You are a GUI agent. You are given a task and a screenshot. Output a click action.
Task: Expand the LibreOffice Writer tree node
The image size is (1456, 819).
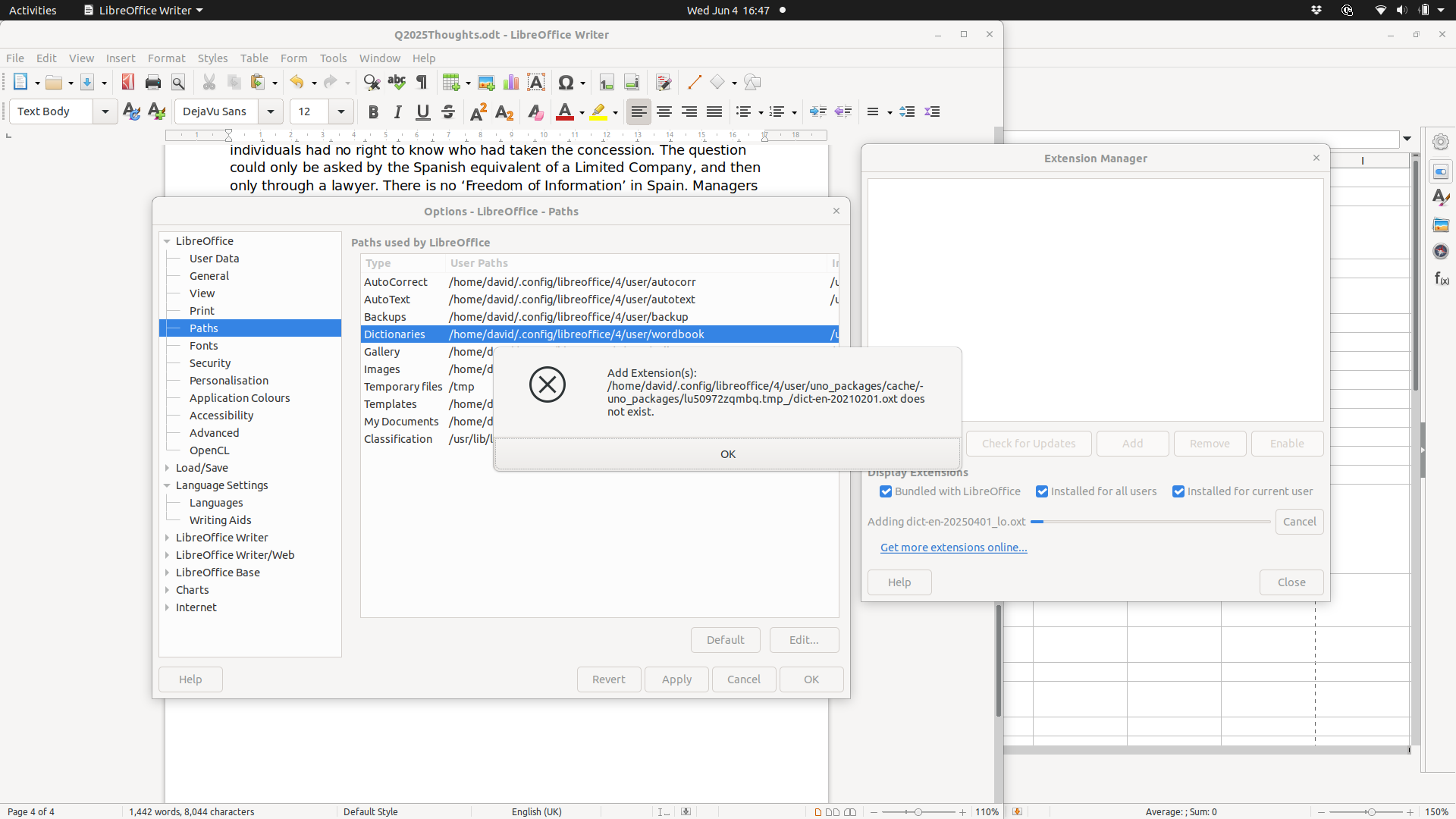pos(167,538)
